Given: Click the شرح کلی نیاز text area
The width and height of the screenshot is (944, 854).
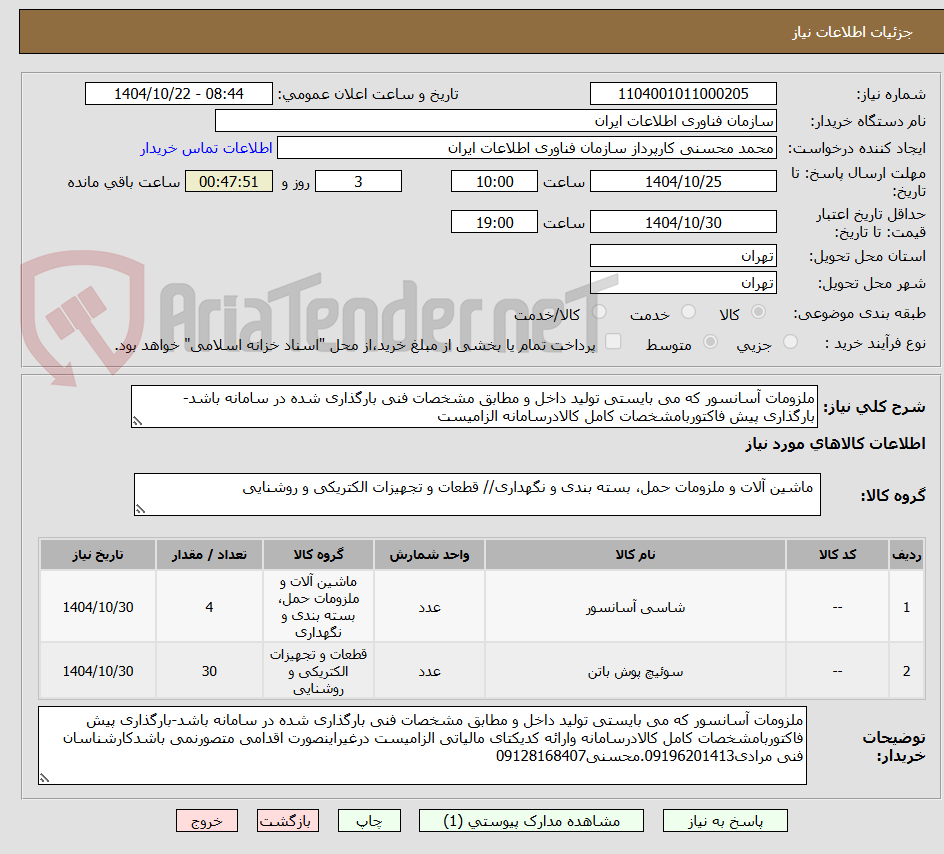Looking at the screenshot, I should click(x=474, y=407).
